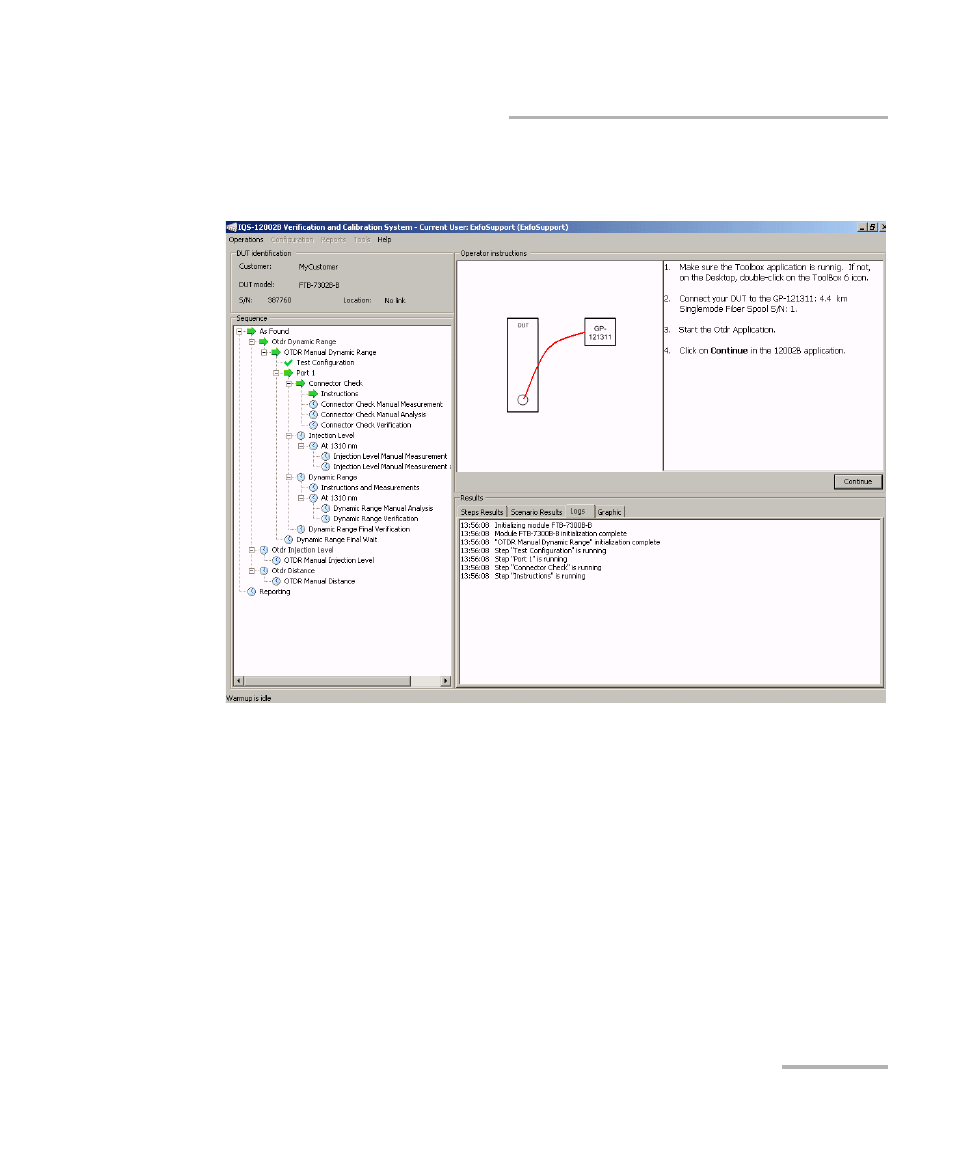Collapse the Otdr Dynamic Range node

click(252, 342)
